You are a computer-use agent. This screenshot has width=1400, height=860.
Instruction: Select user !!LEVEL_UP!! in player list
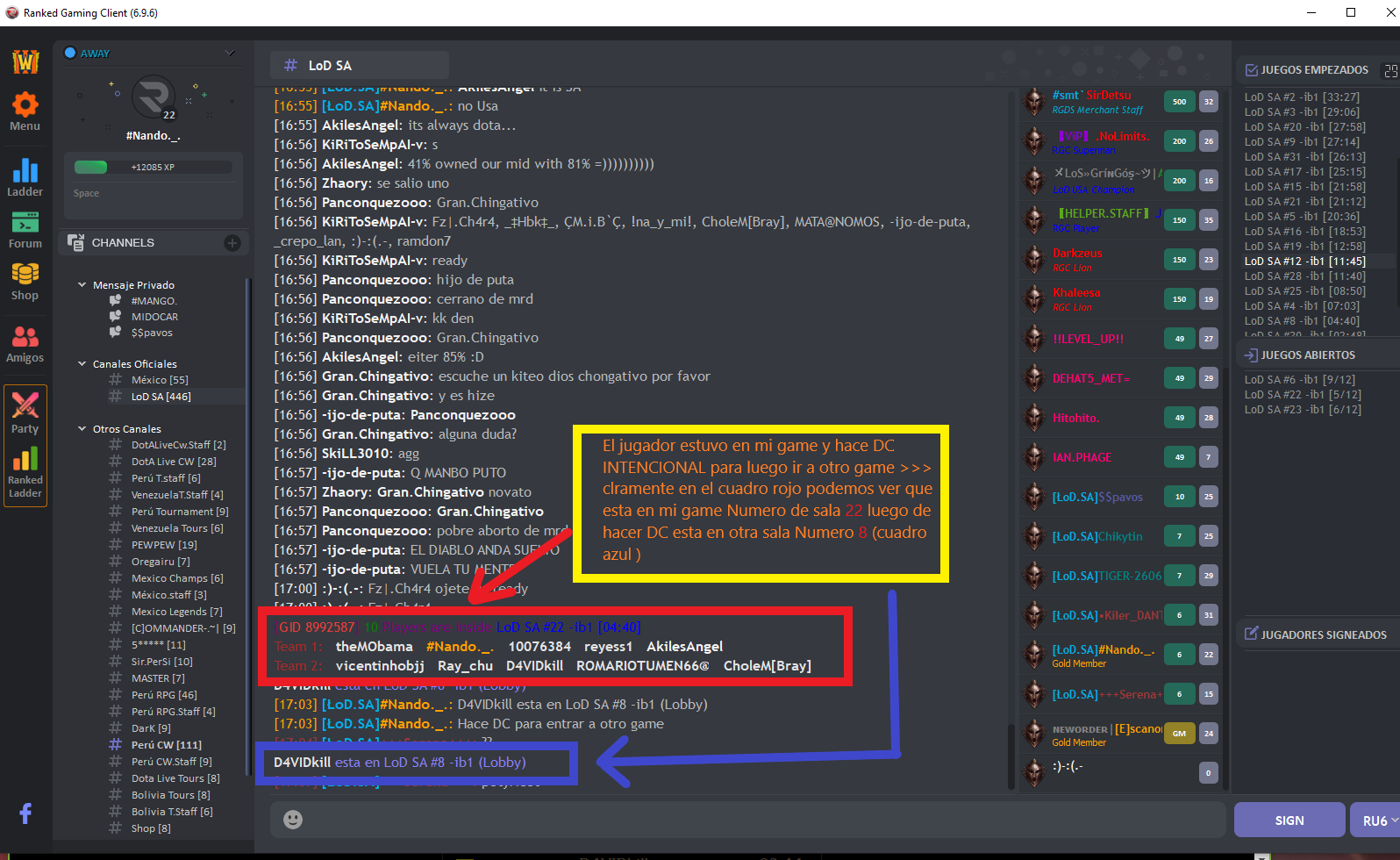(1088, 340)
